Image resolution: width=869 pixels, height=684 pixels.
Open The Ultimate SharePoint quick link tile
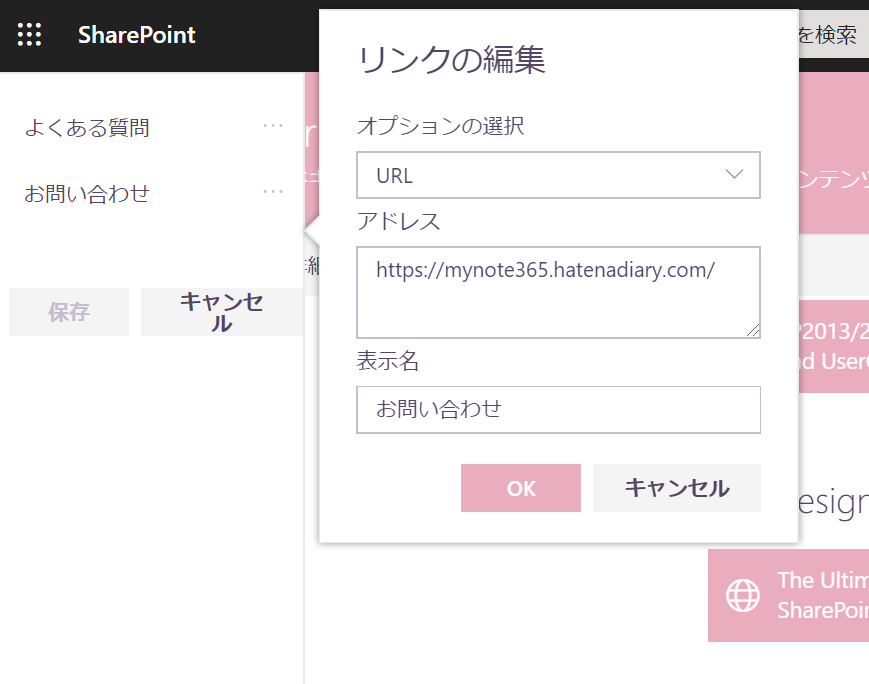[x=788, y=595]
